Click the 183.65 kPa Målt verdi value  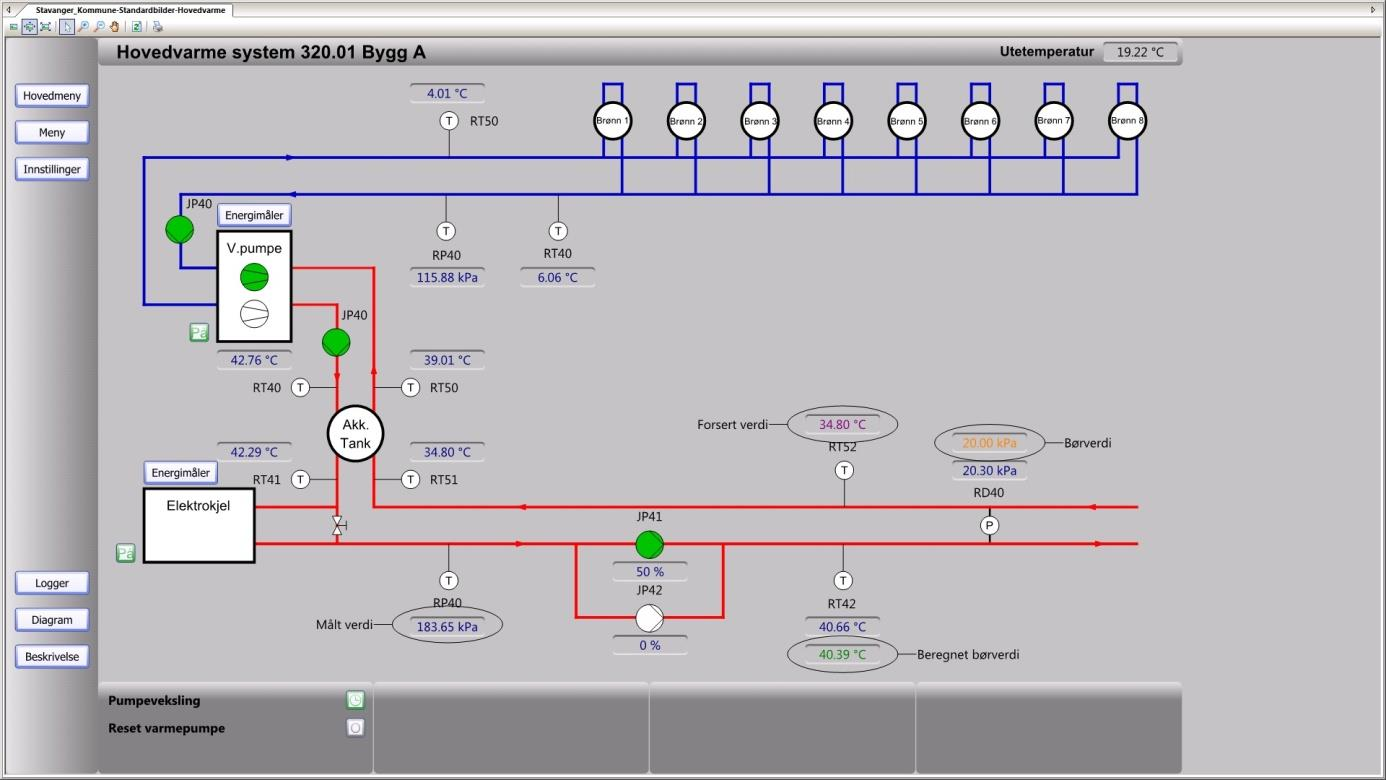click(x=447, y=626)
